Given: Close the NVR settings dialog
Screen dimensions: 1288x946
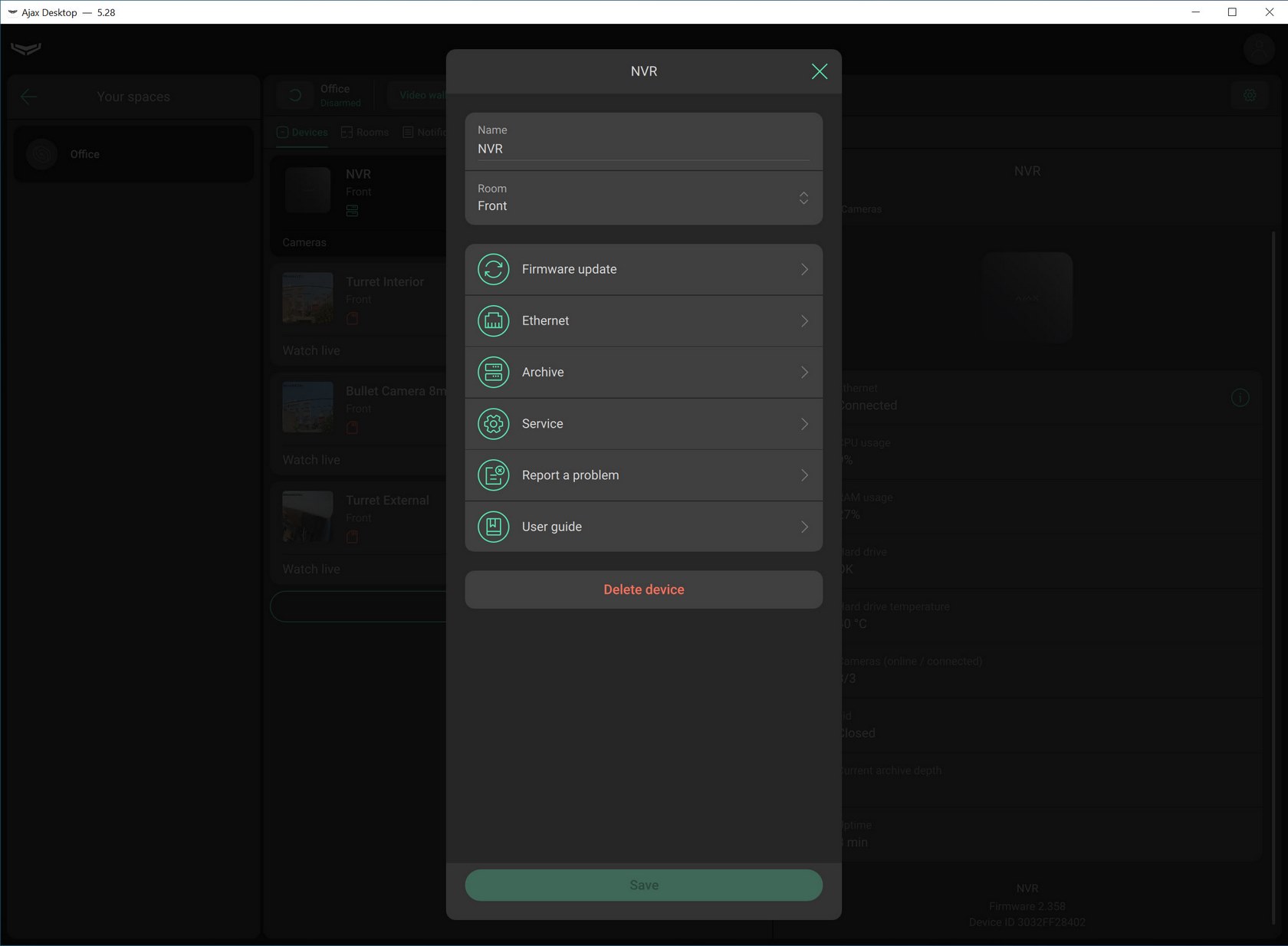Looking at the screenshot, I should coord(819,71).
